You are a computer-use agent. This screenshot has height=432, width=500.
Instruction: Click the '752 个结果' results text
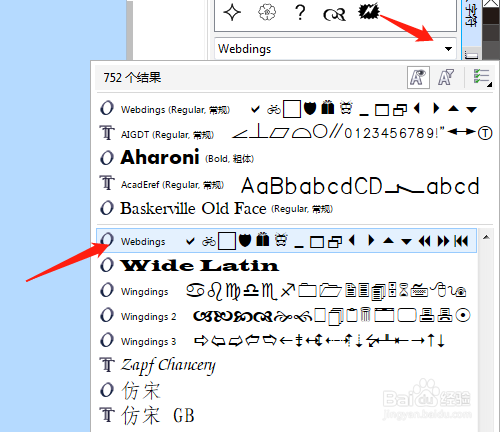[132, 78]
